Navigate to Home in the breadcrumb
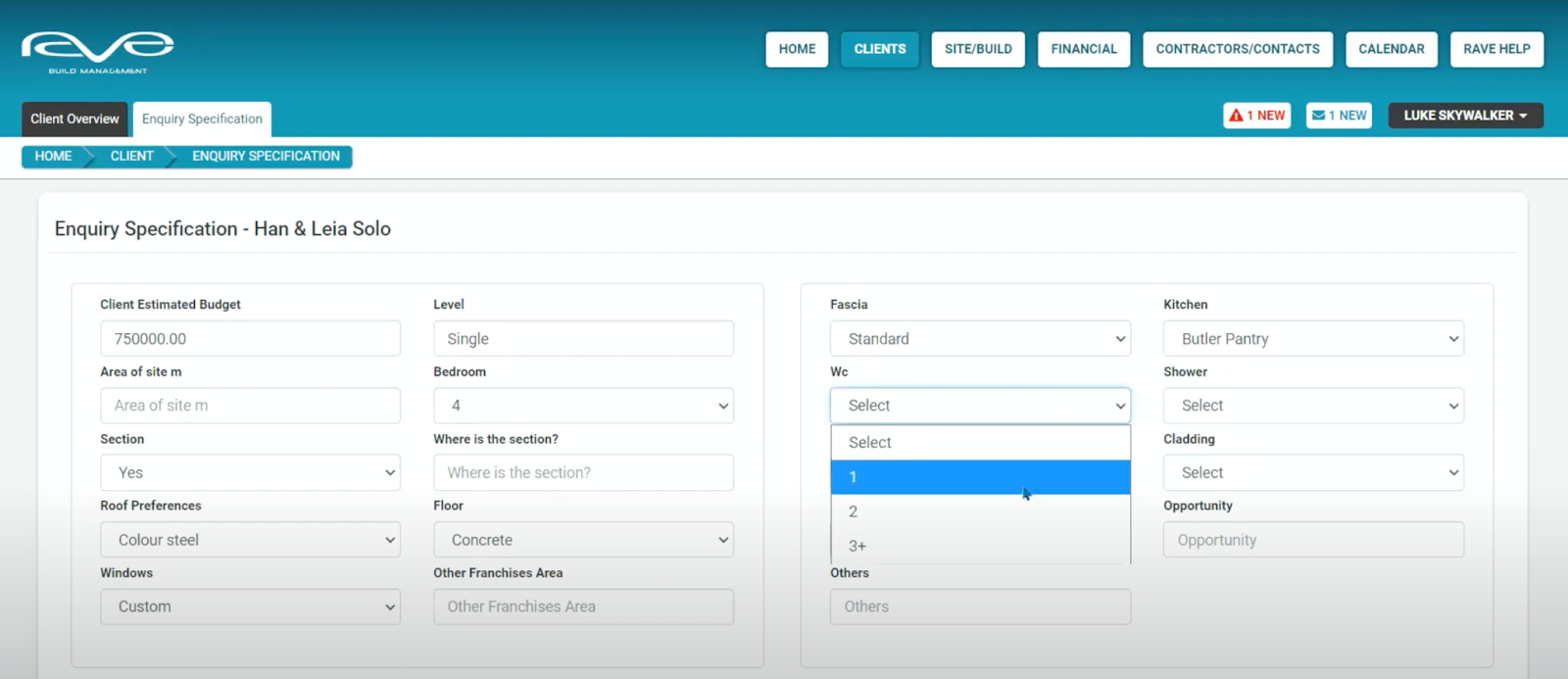This screenshot has height=679, width=1568. tap(53, 157)
